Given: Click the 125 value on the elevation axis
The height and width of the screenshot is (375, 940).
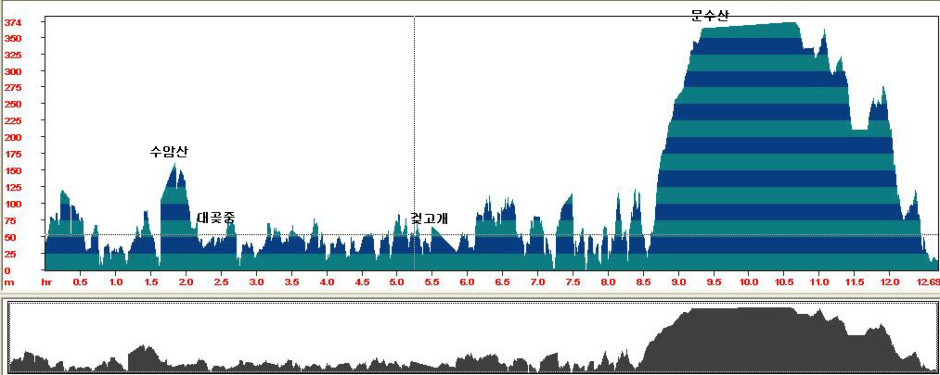Looking at the screenshot, I should [x=13, y=187].
